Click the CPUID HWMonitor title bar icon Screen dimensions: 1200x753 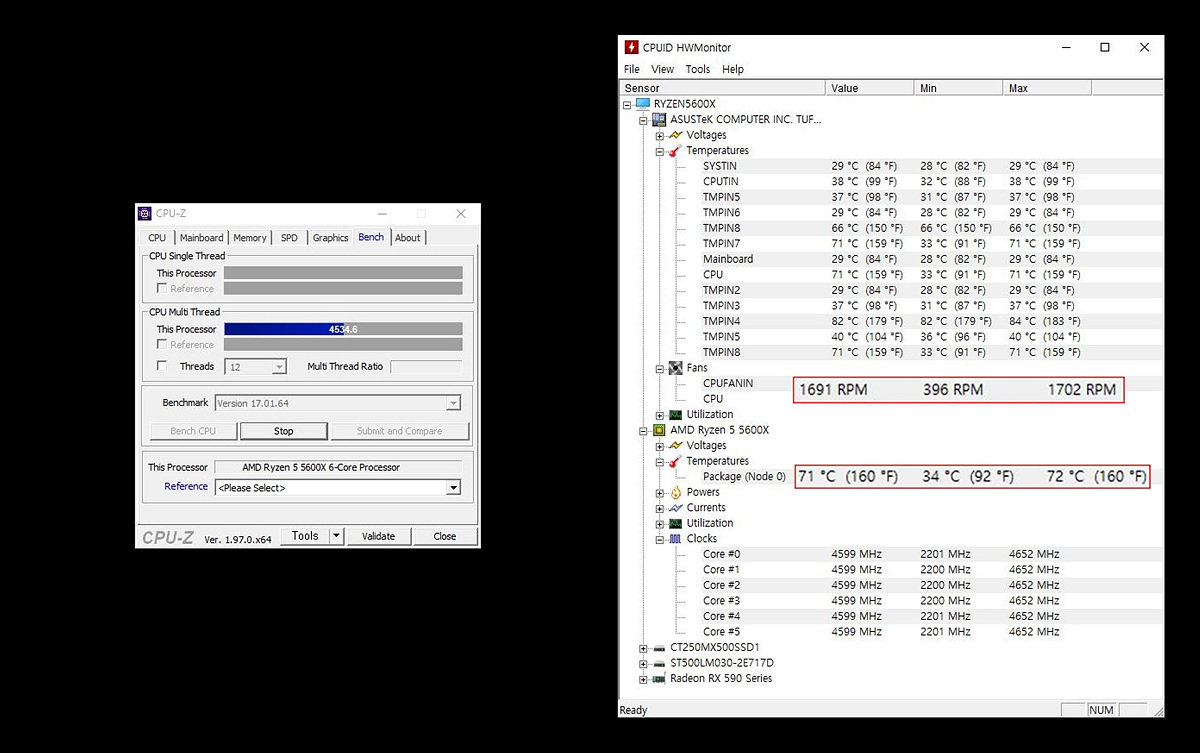click(632, 47)
